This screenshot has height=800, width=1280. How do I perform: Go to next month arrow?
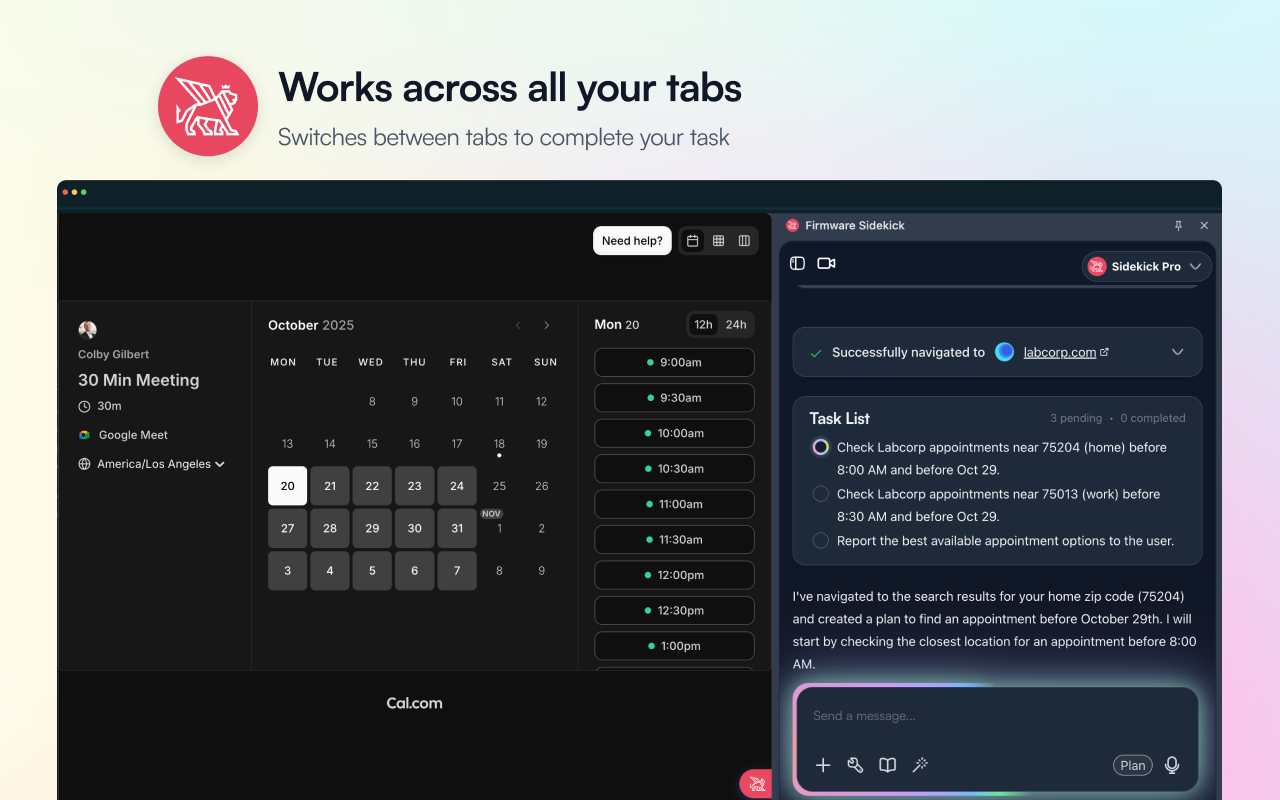[546, 325]
